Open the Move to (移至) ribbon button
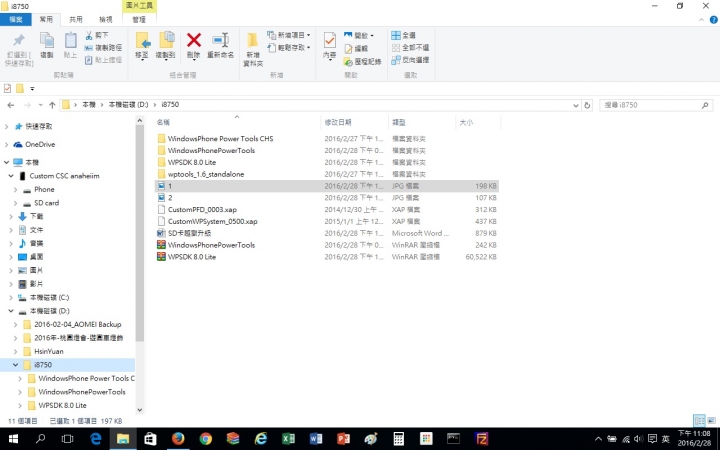 click(142, 45)
